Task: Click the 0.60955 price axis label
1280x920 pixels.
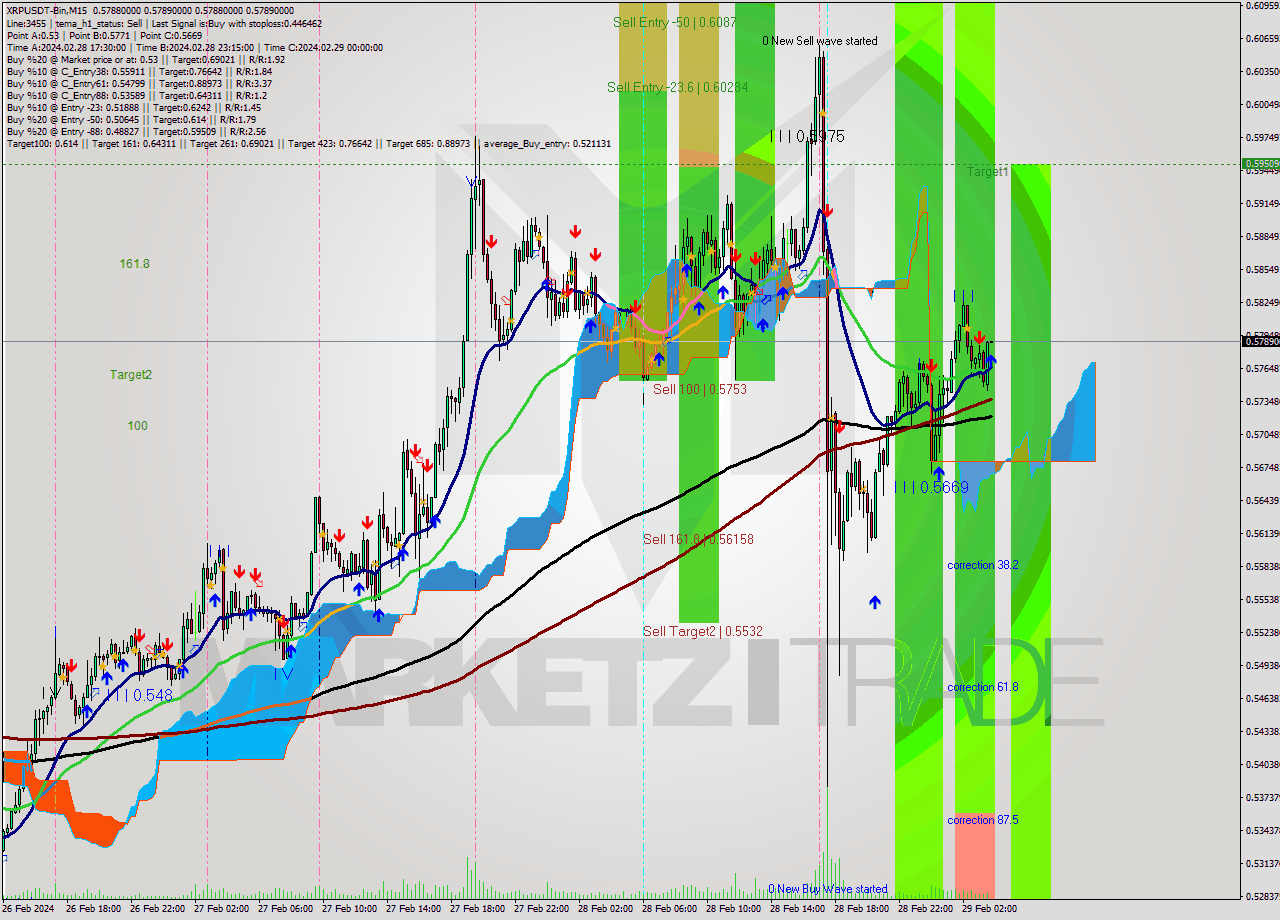Action: 1262,5
